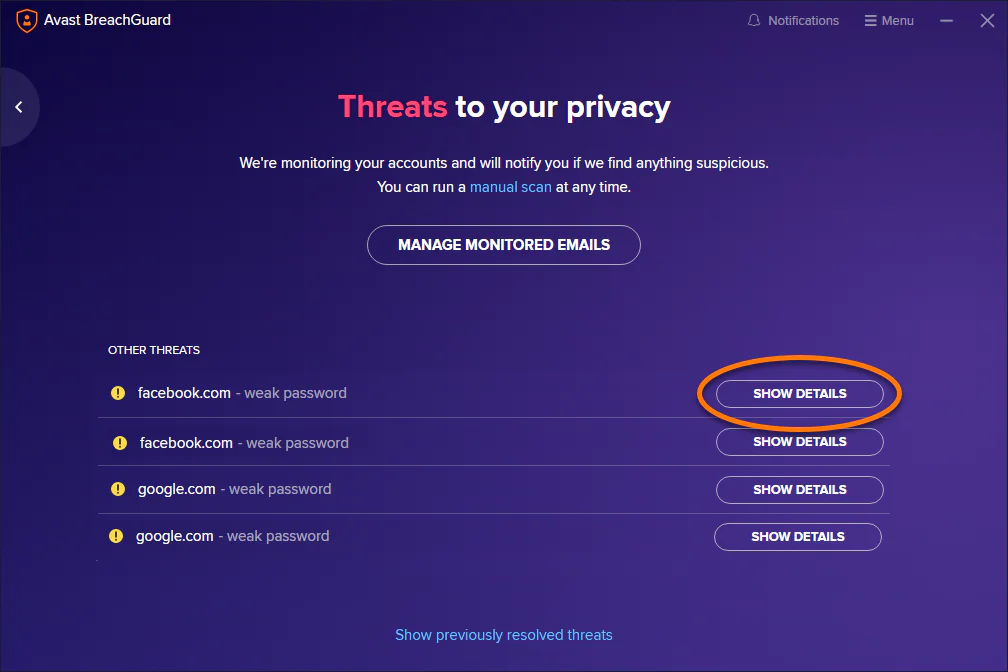Image resolution: width=1008 pixels, height=672 pixels.
Task: Click the Avast BreachGuard title text
Action: coord(107,20)
